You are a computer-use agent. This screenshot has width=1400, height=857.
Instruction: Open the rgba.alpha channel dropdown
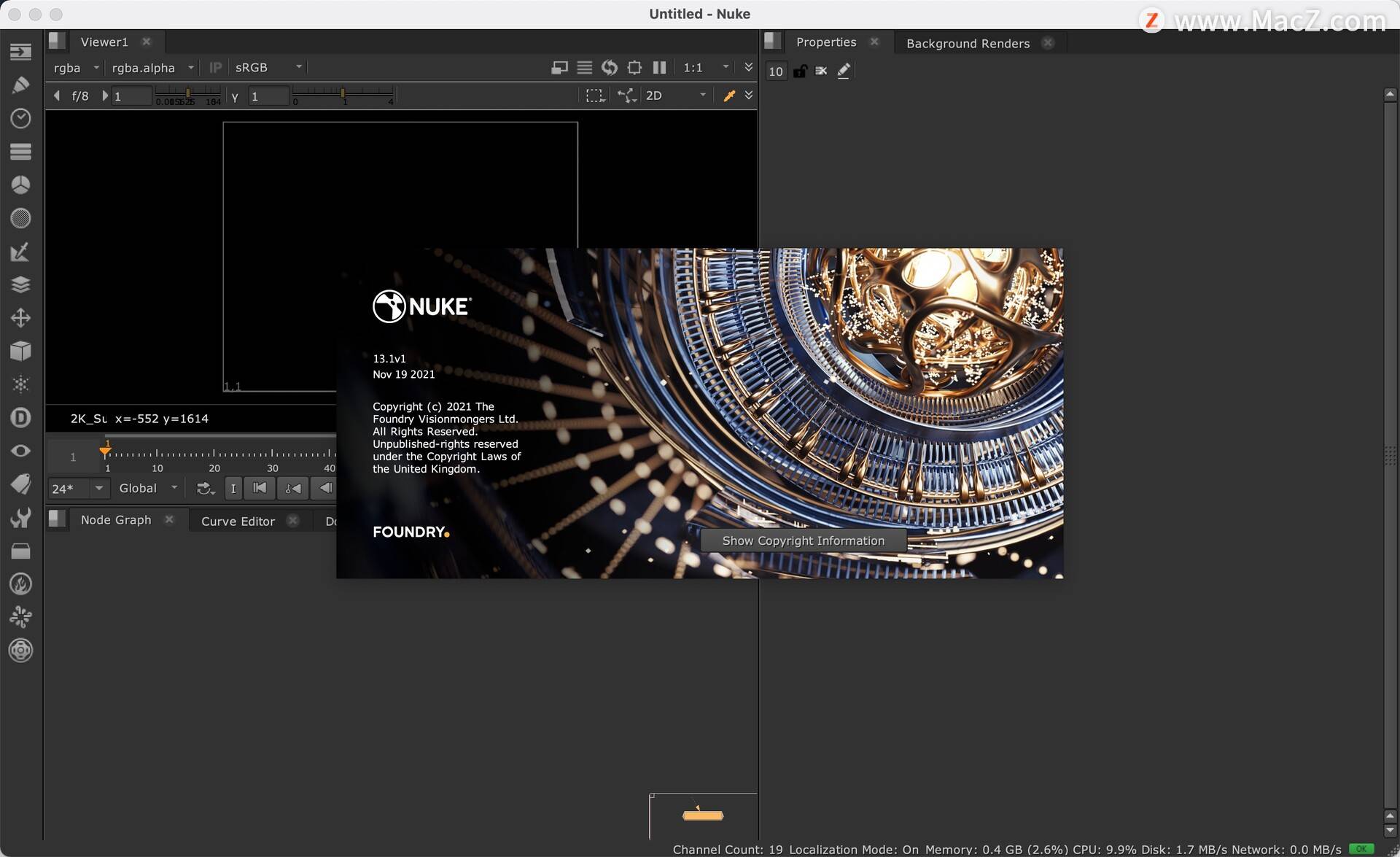click(x=152, y=68)
